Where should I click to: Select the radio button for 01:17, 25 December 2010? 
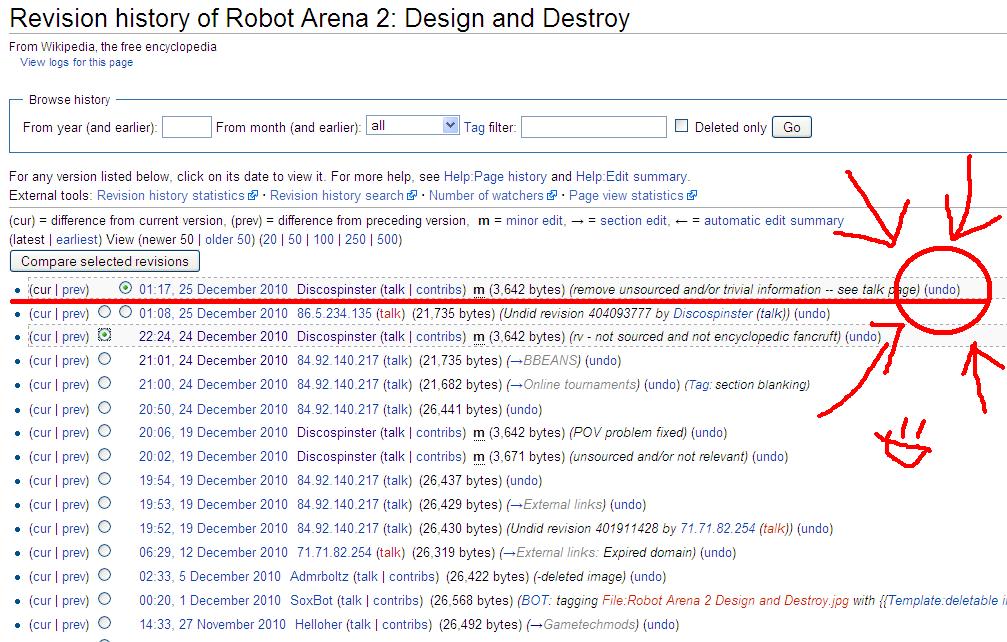(125, 288)
